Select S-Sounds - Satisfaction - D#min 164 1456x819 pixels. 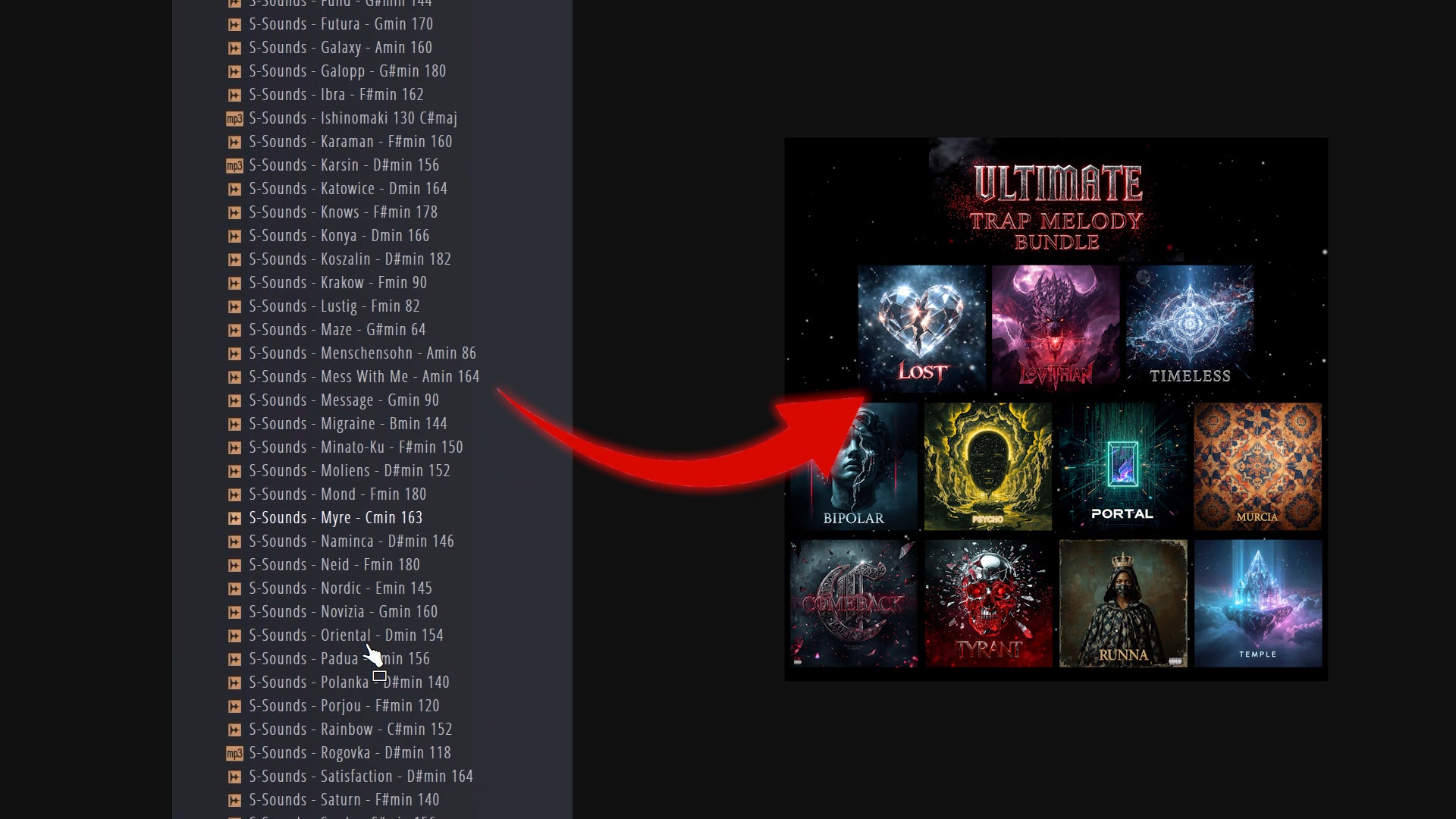click(360, 777)
